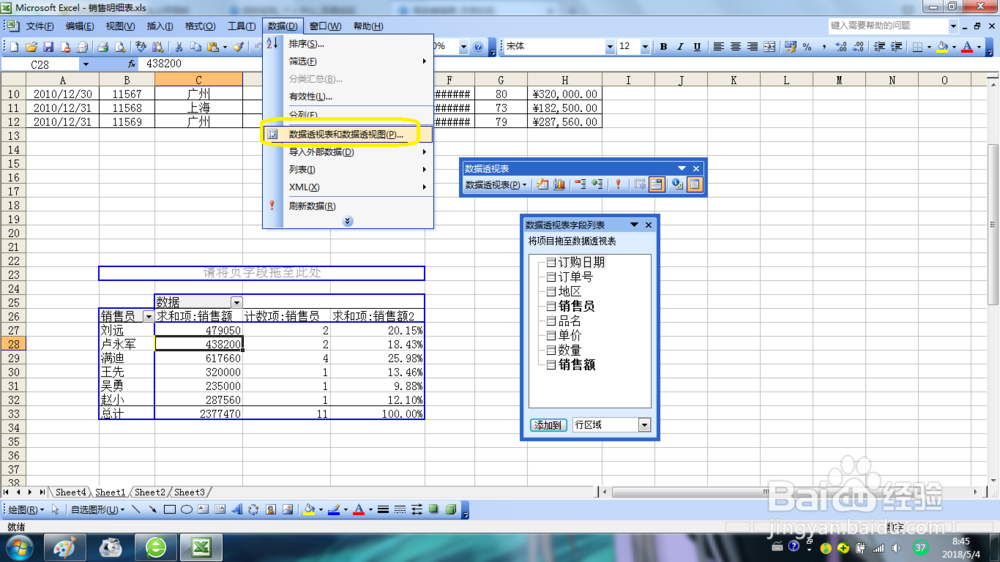1000x562 pixels.
Task: Switch to the Sheet3 tab
Action: point(189,492)
